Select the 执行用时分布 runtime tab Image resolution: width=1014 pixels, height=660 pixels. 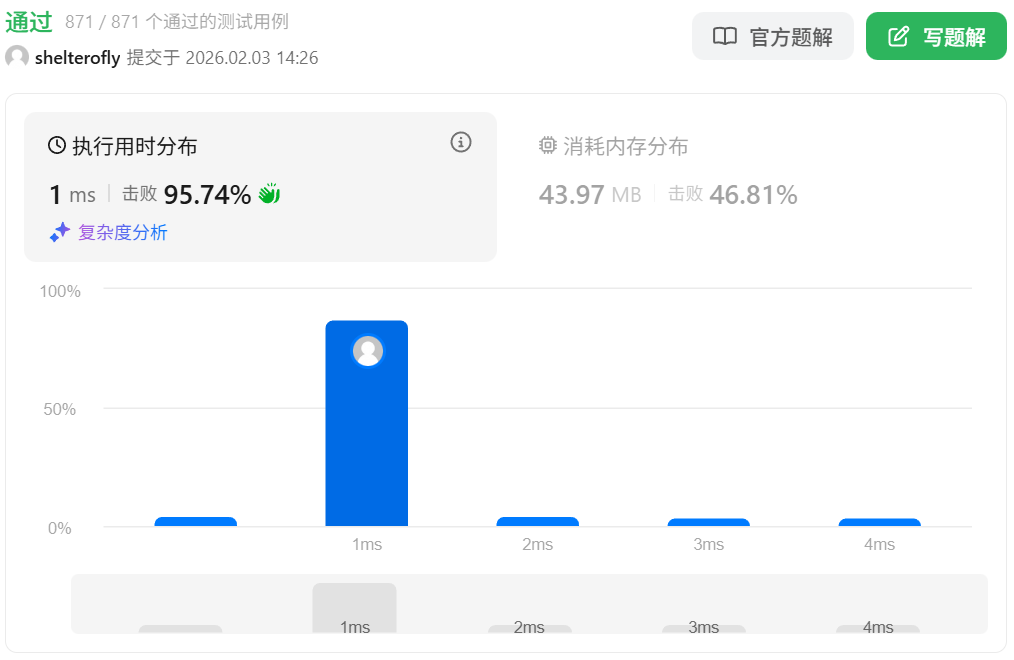tap(134, 147)
